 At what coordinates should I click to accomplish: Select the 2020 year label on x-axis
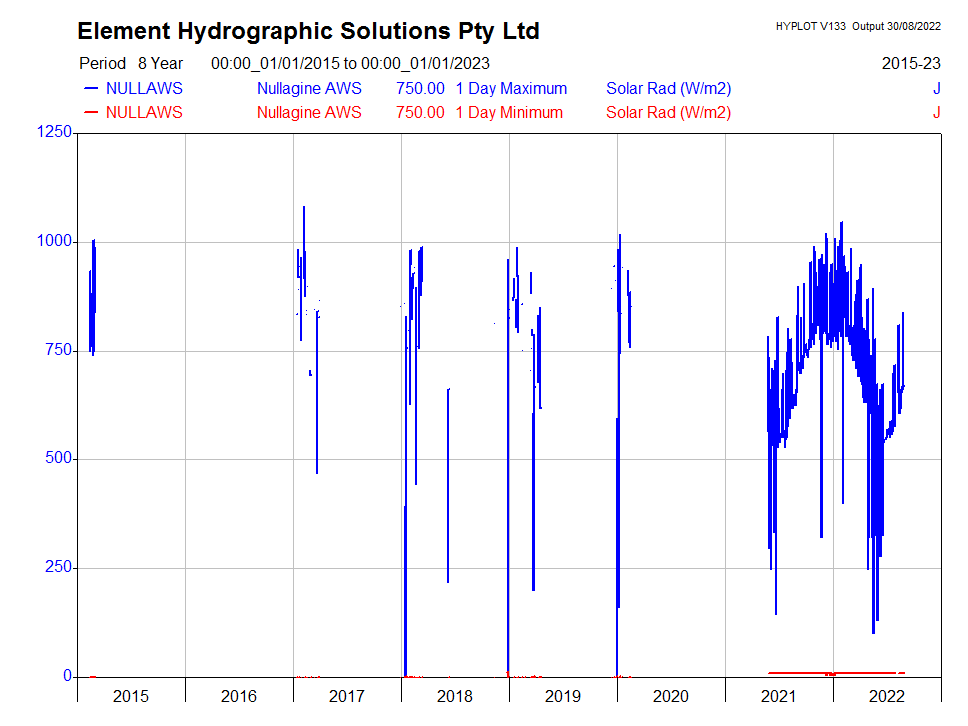(x=671, y=696)
